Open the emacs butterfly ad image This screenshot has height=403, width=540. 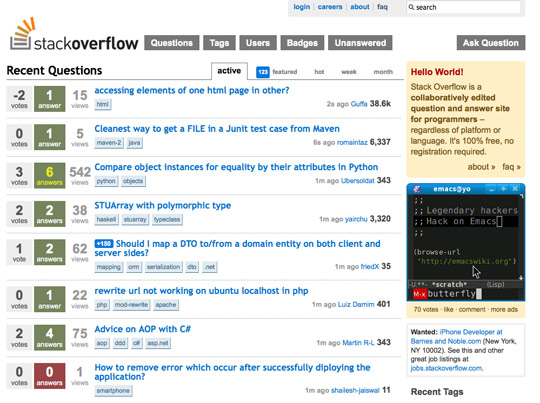466,242
